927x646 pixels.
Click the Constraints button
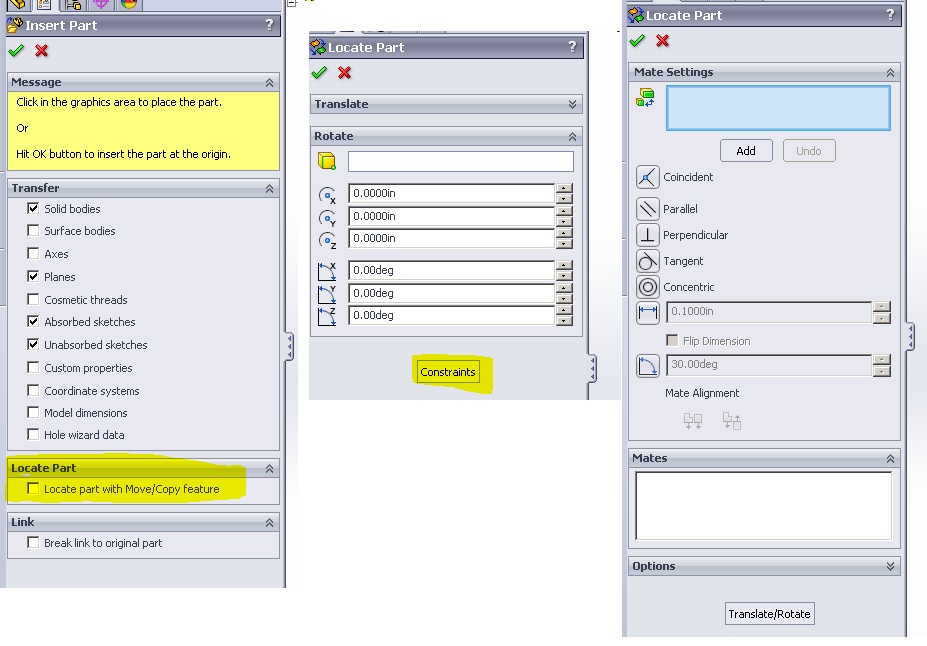(x=448, y=372)
